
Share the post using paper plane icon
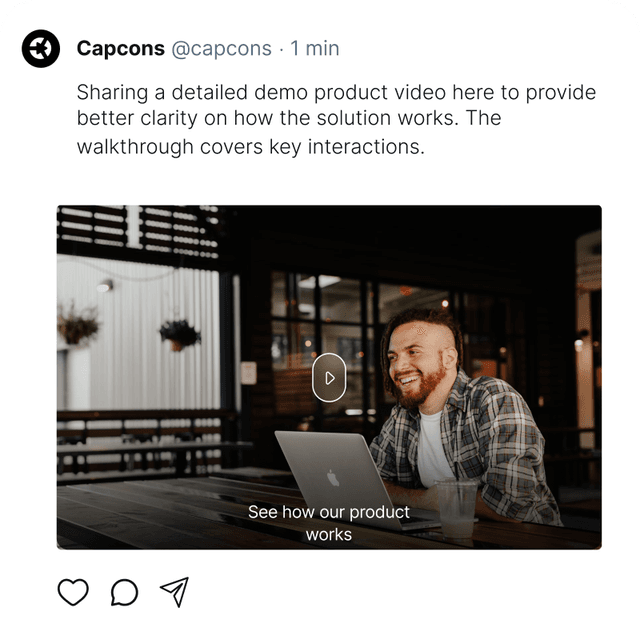(175, 592)
